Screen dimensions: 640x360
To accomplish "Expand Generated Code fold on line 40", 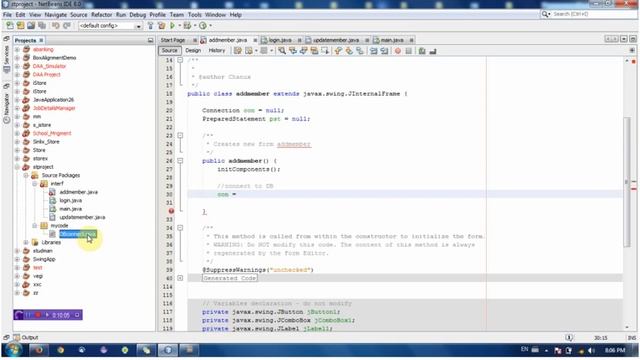I will point(180,278).
